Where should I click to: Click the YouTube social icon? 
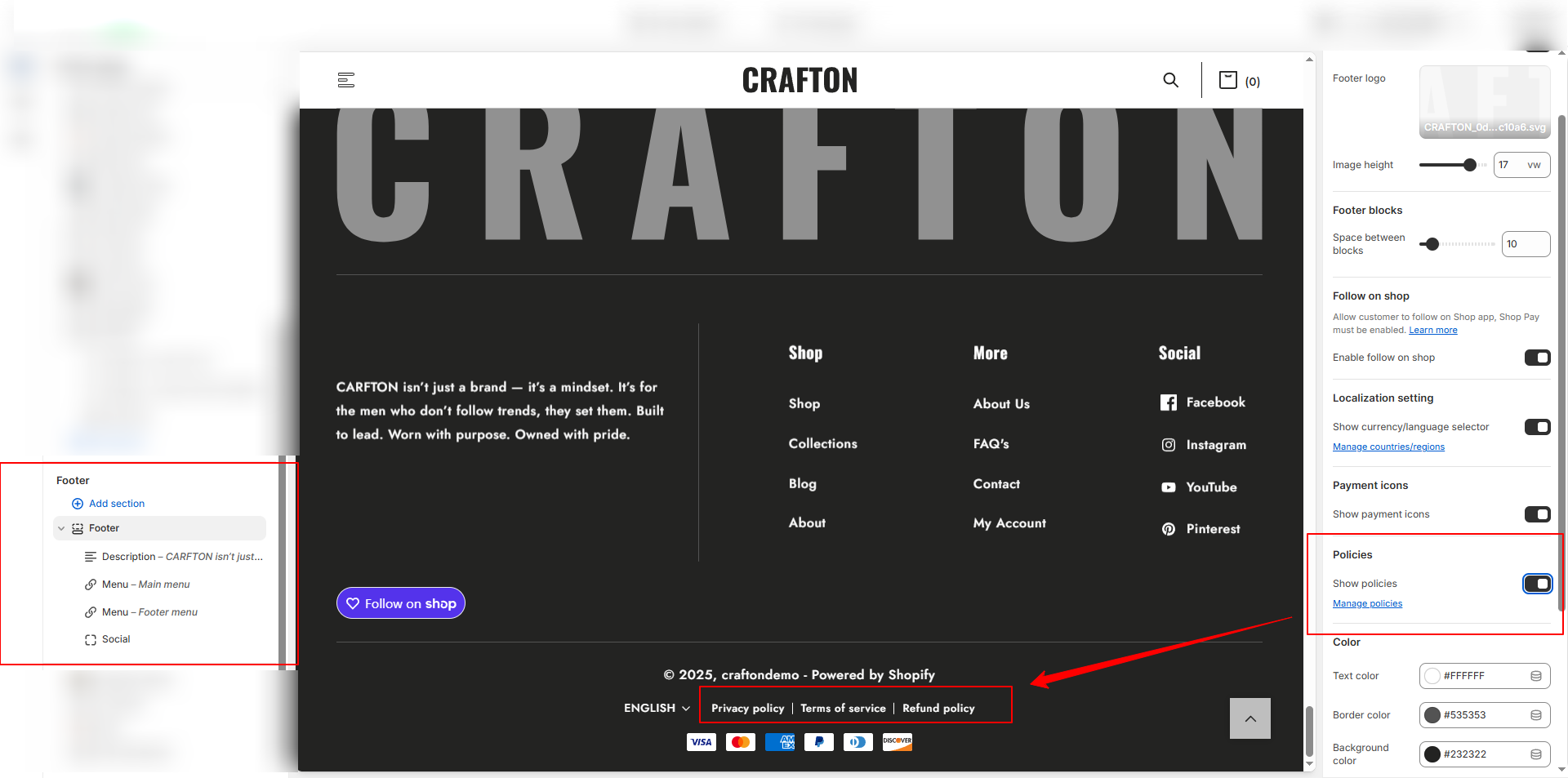click(x=1169, y=487)
